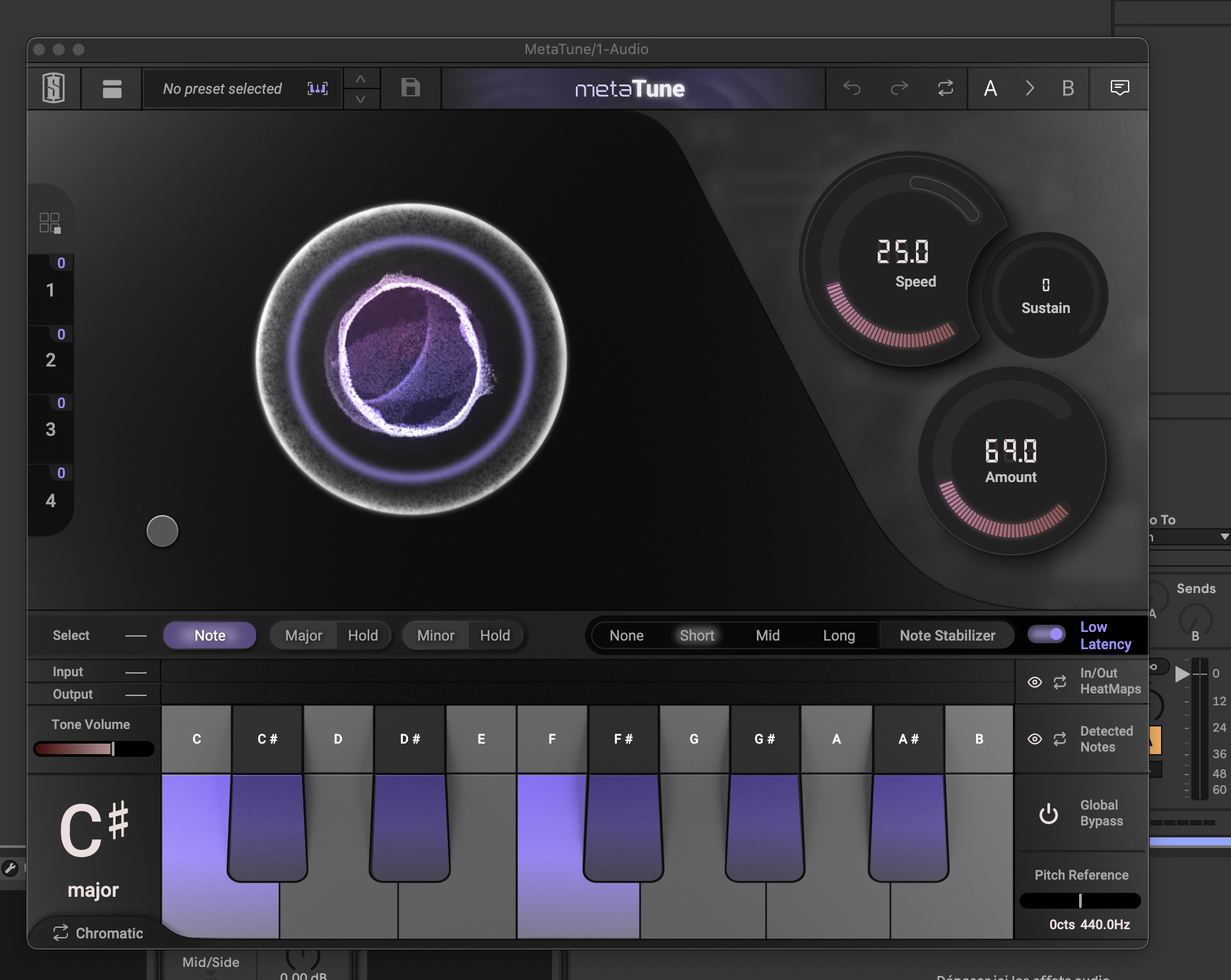Redo last change
This screenshot has height=980, width=1231.
899,88
